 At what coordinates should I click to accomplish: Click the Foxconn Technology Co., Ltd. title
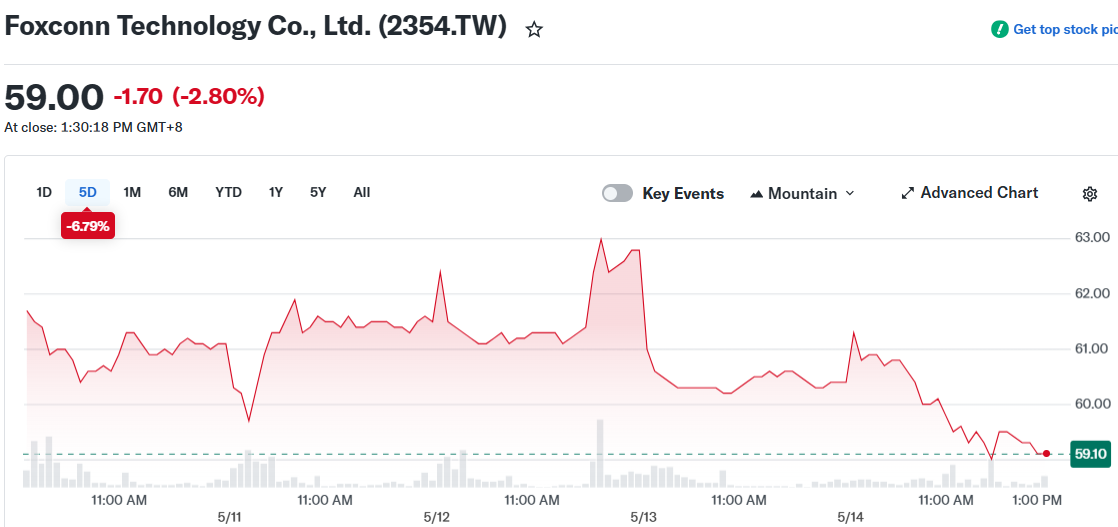pyautogui.click(x=255, y=26)
